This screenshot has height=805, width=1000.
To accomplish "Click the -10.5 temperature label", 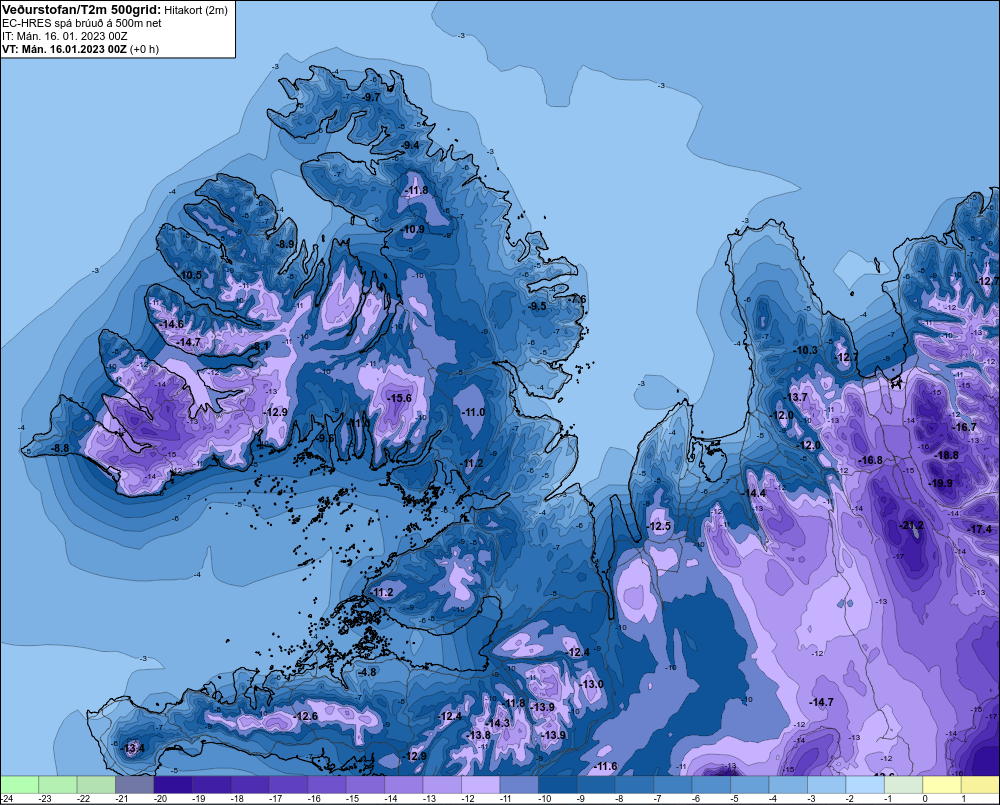I will click(189, 275).
